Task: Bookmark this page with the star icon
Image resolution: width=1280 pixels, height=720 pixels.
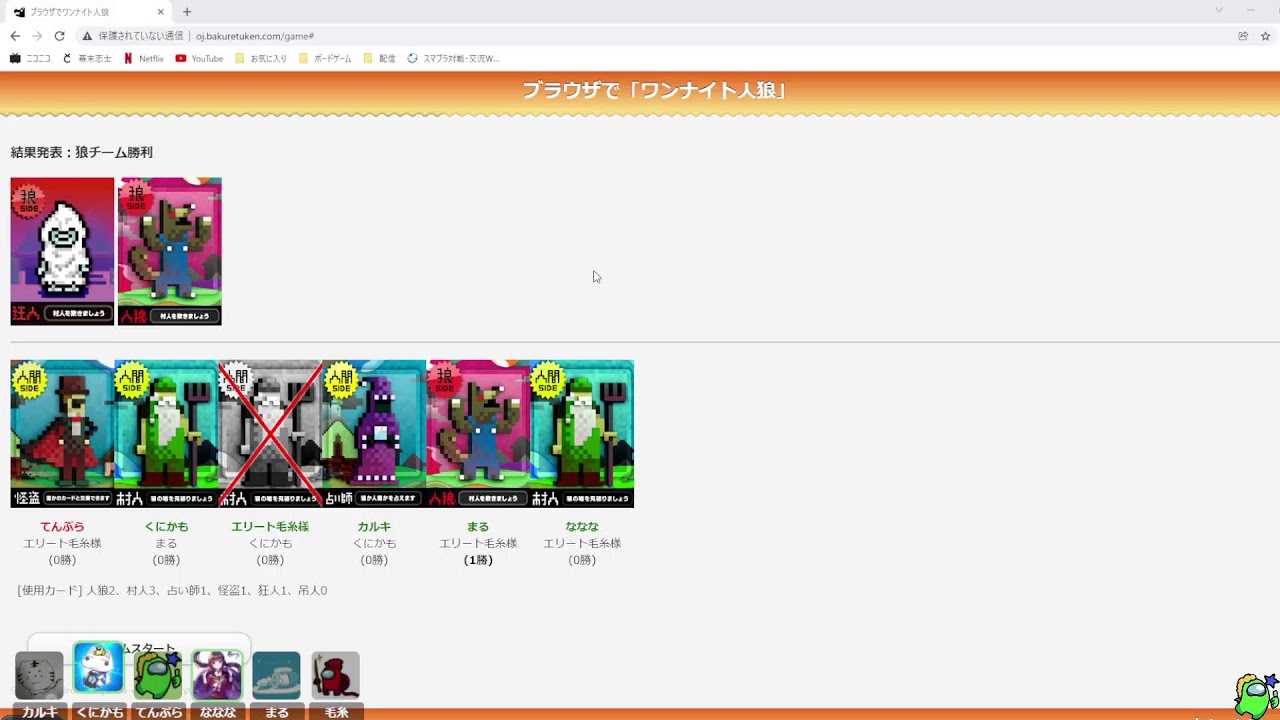Action: [x=1265, y=36]
